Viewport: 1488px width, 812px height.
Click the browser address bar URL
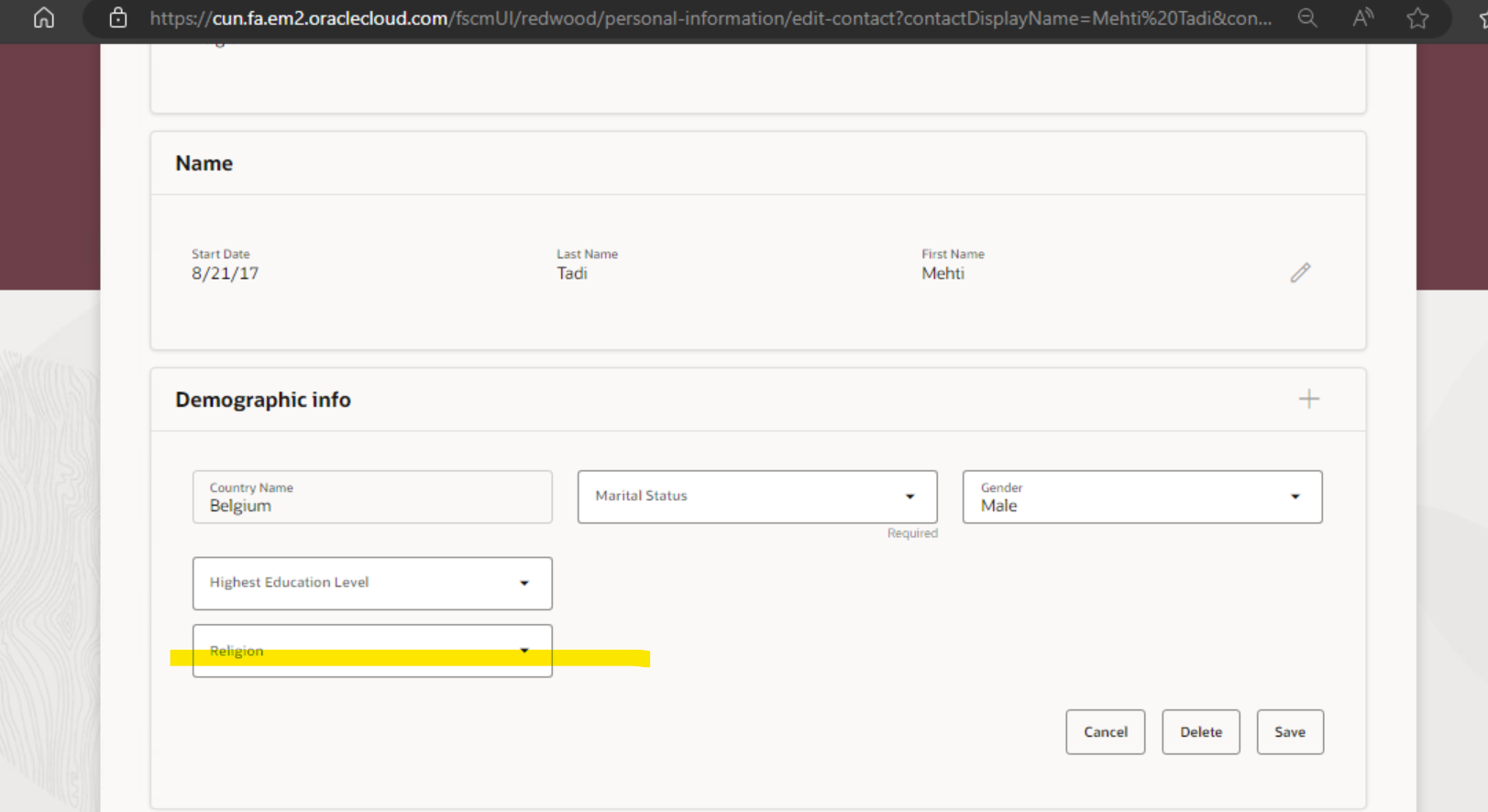pos(711,18)
